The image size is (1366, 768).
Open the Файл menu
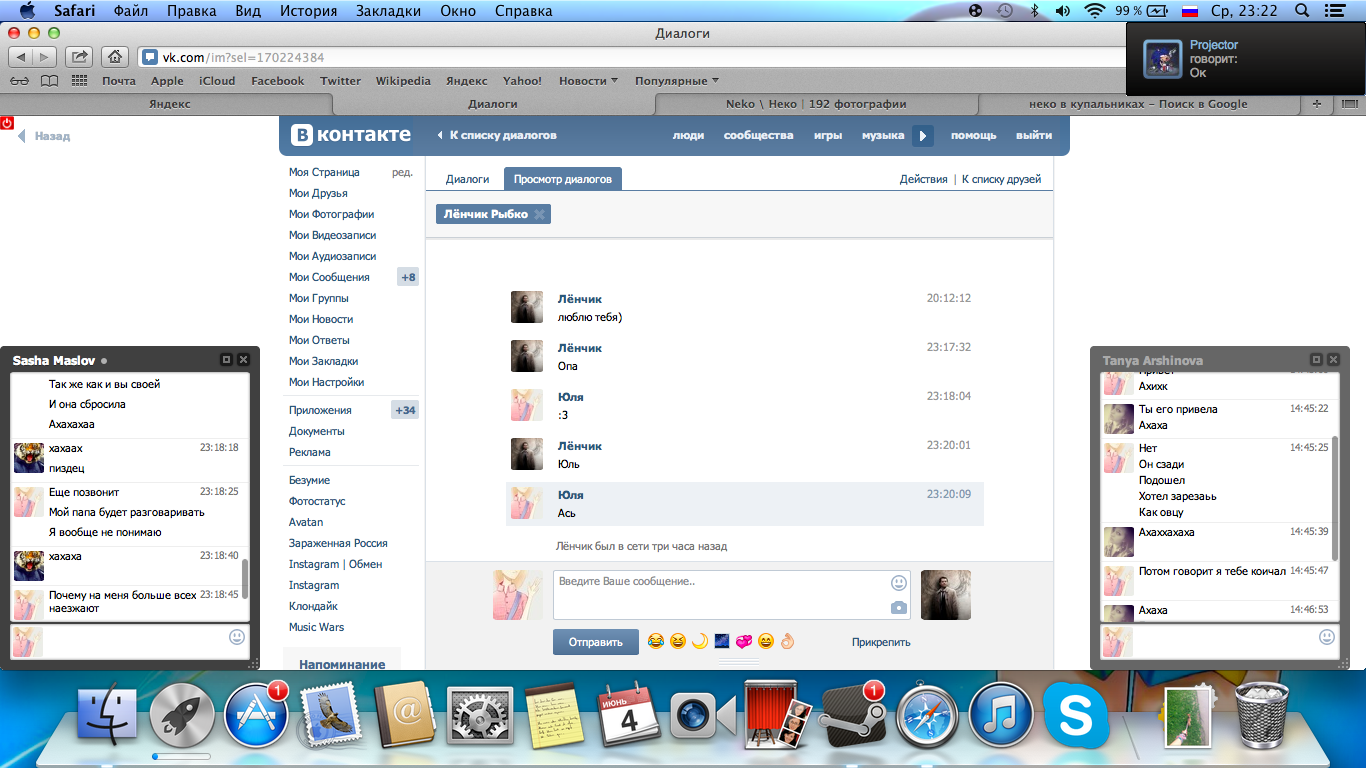tap(131, 11)
